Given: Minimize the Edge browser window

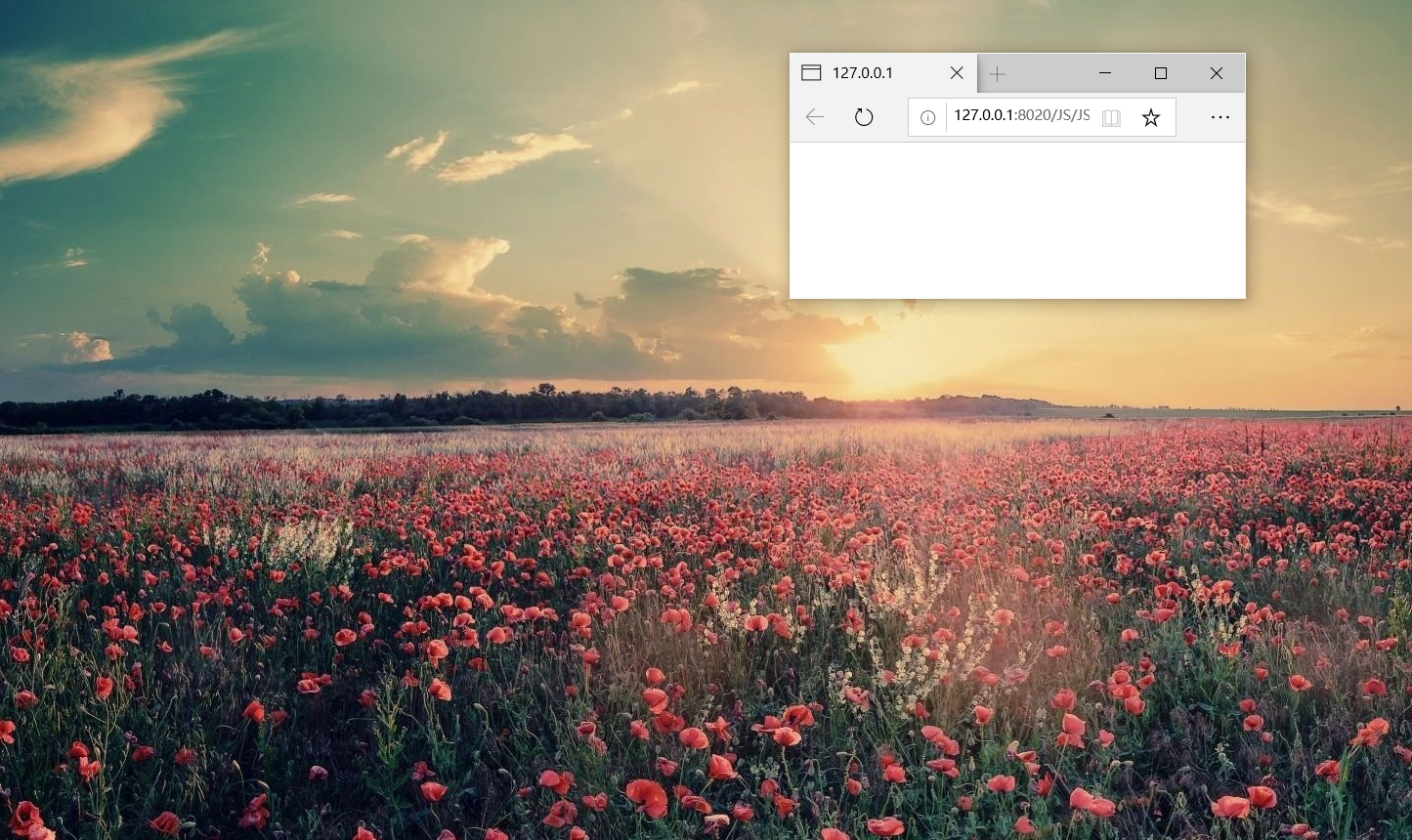Looking at the screenshot, I should pos(1105,73).
